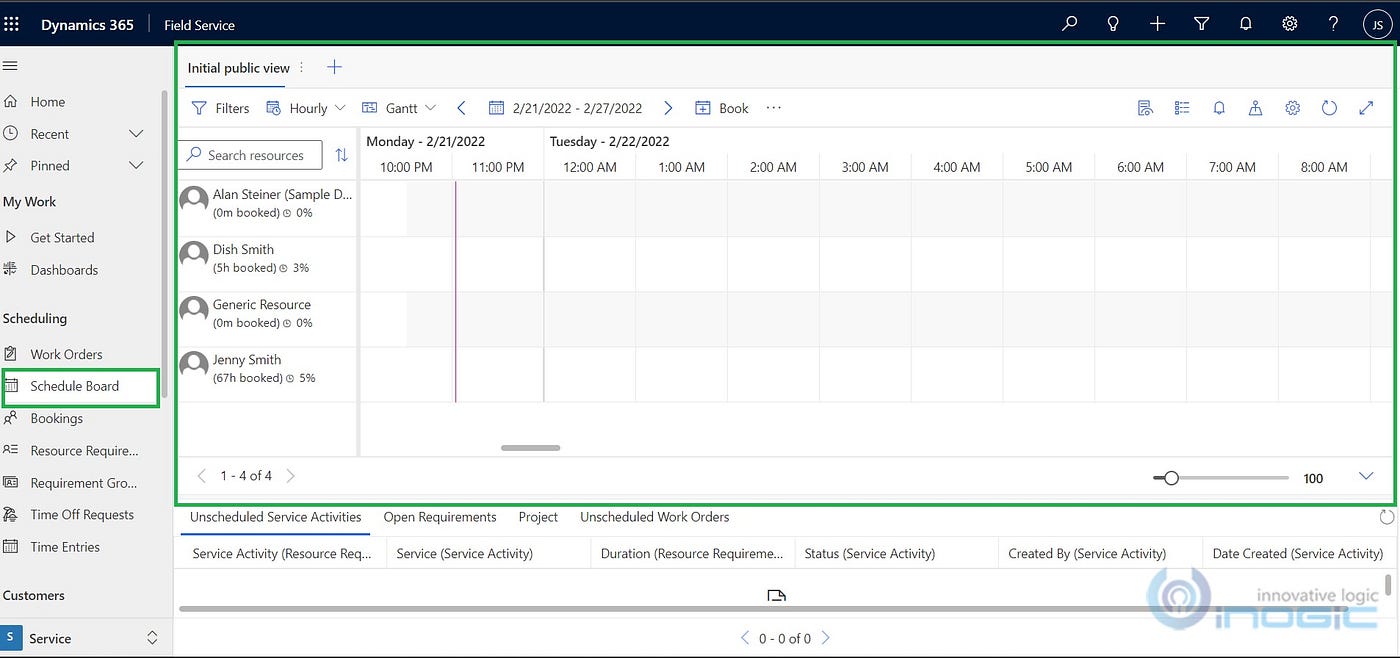This screenshot has width=1400, height=658.
Task: Open the advanced find funnel icon
Action: (1202, 24)
